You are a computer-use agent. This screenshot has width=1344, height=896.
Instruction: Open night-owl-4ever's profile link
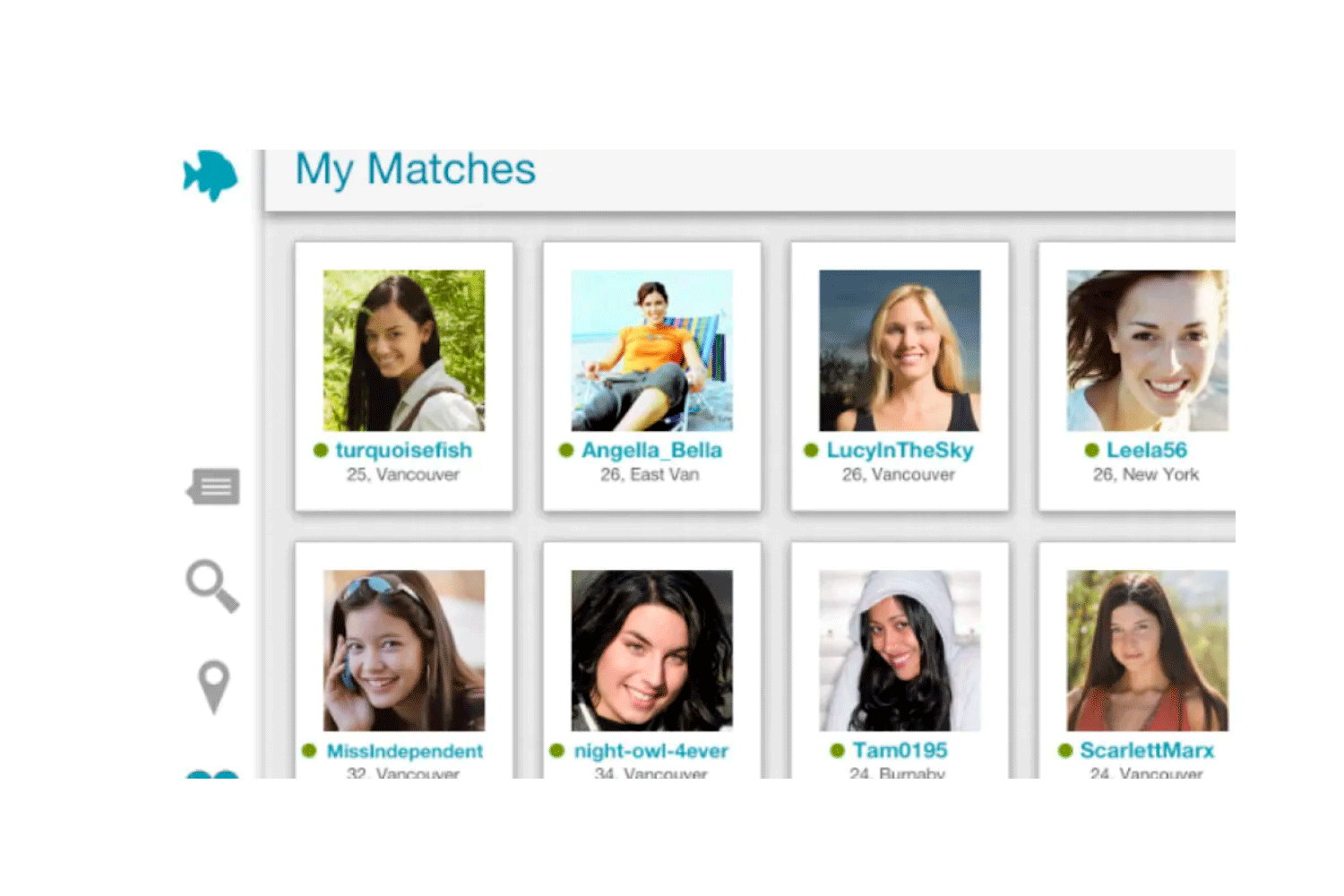pos(651,752)
